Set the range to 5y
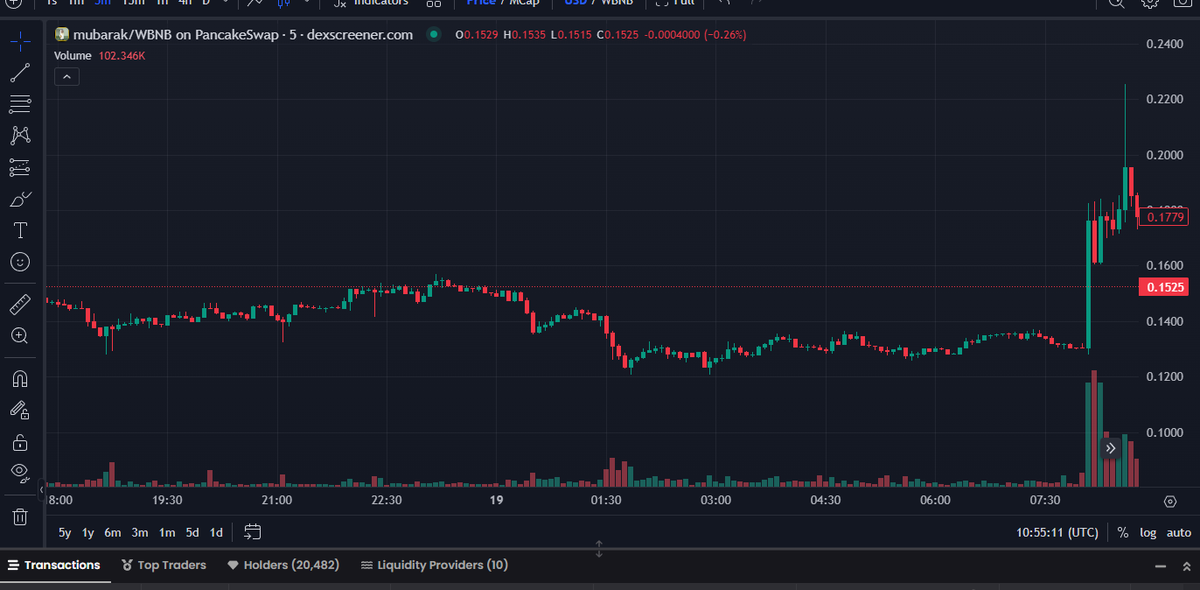This screenshot has width=1200, height=590. pos(65,533)
